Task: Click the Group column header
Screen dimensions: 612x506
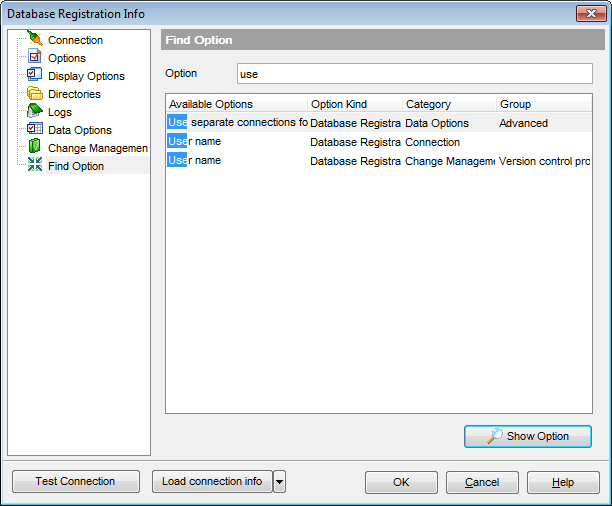Action: click(545, 104)
